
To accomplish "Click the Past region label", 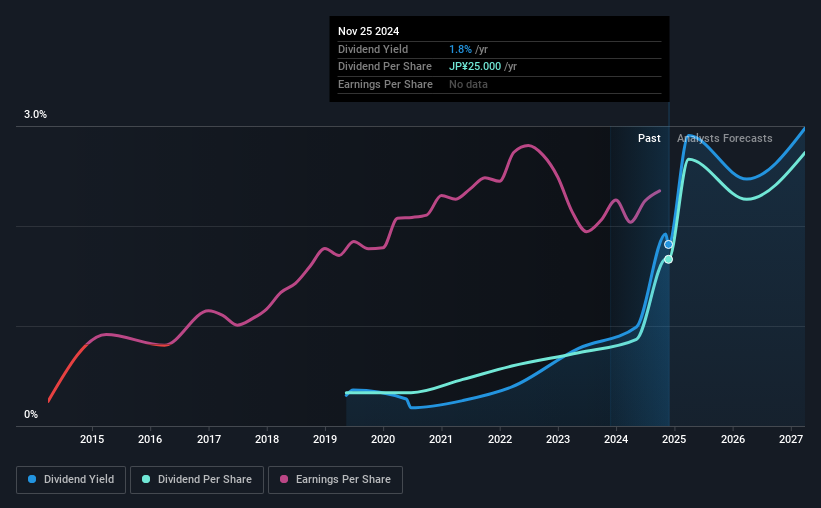I will pos(649,139).
